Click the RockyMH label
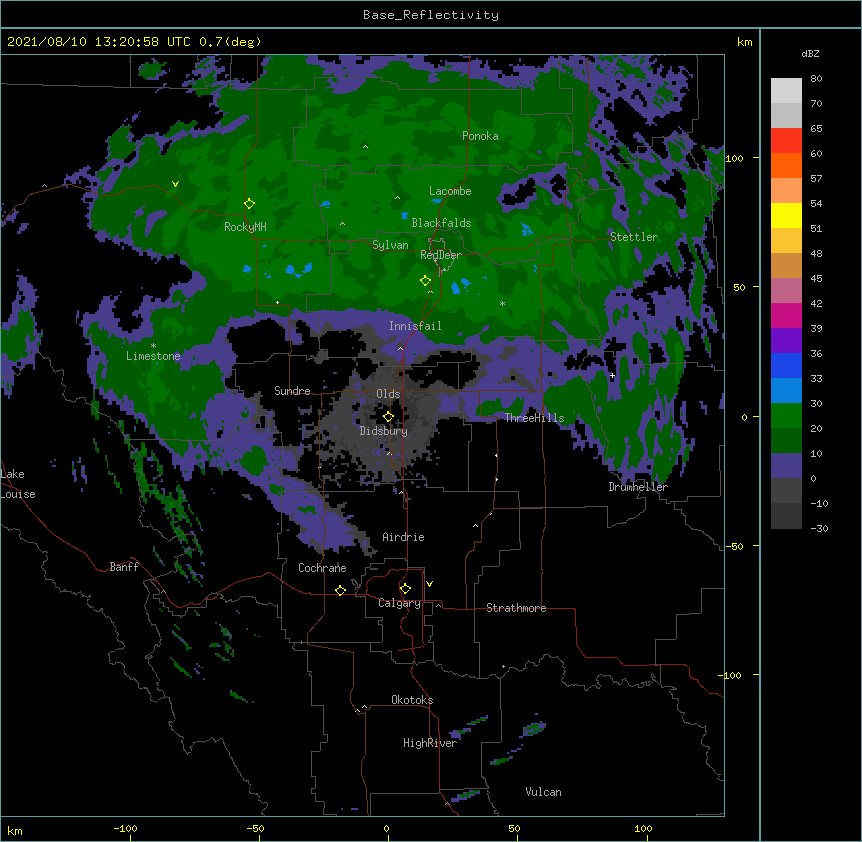Viewport: 862px width, 842px height. 245,227
